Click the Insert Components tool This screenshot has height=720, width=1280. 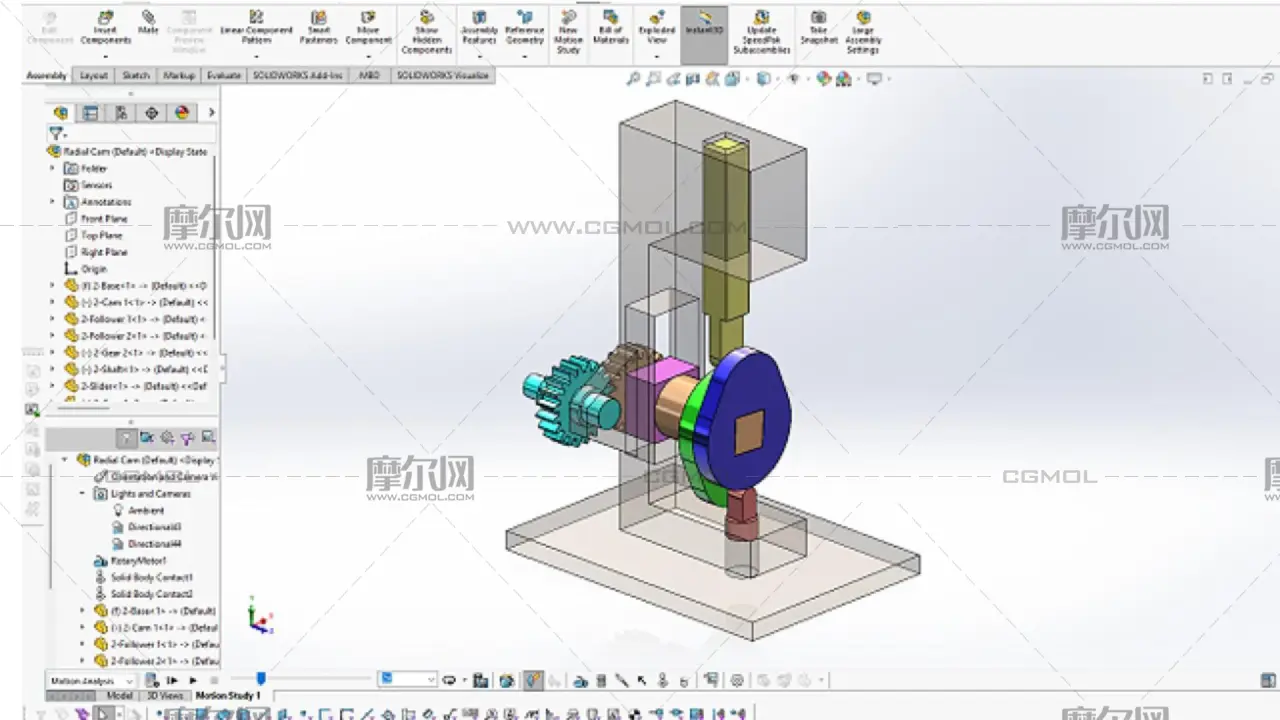click(105, 28)
